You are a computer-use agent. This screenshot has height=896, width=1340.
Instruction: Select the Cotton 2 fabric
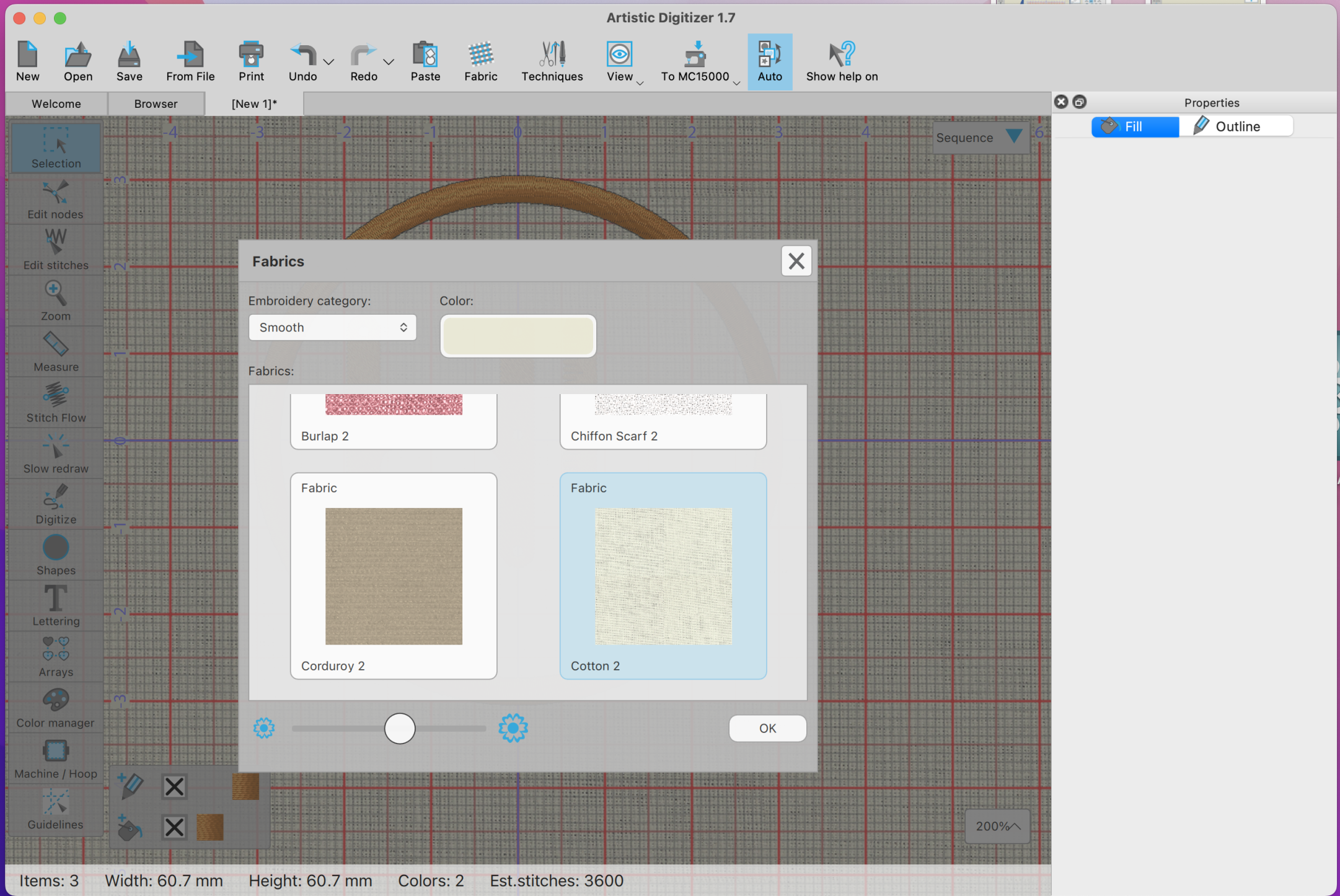coord(663,576)
